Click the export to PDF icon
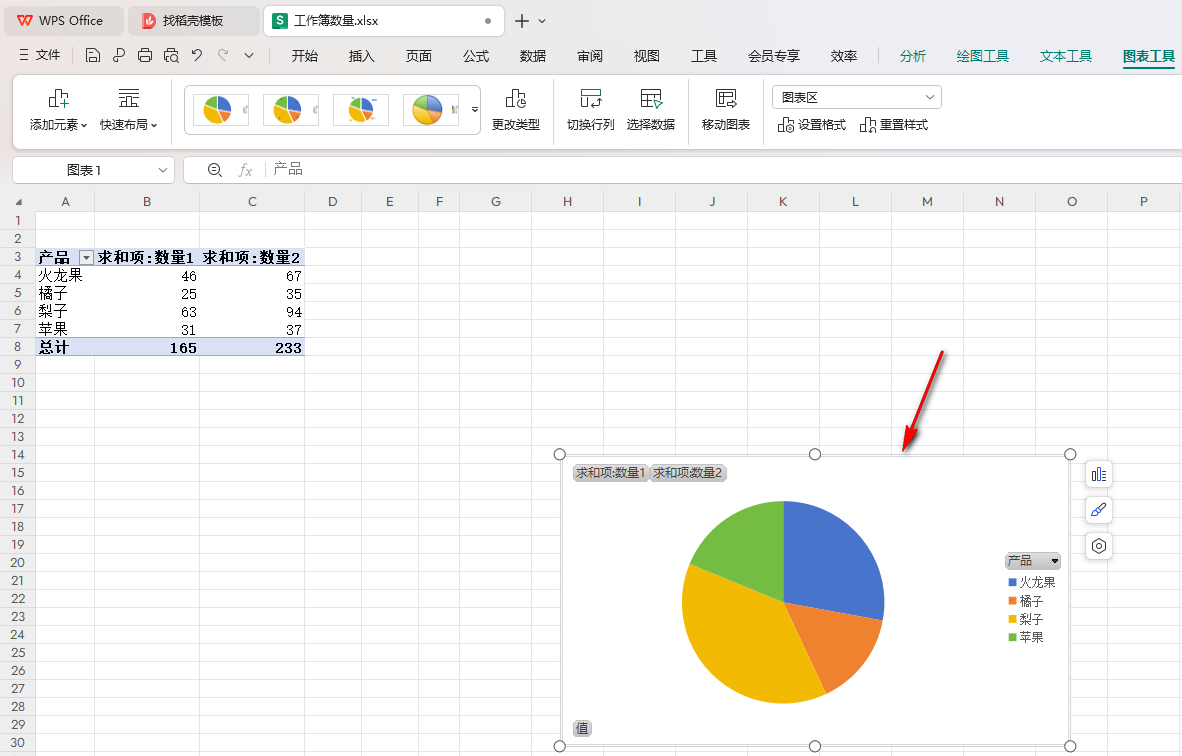 click(118, 55)
